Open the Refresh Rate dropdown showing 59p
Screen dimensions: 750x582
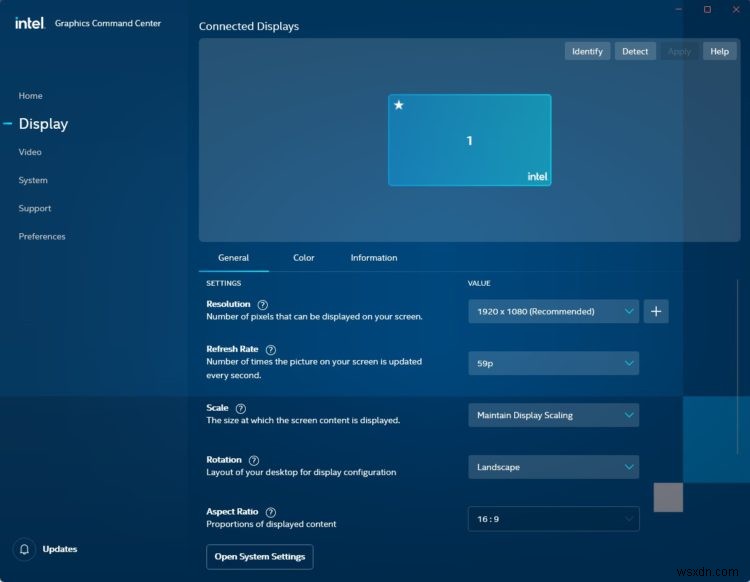pyautogui.click(x=553, y=363)
